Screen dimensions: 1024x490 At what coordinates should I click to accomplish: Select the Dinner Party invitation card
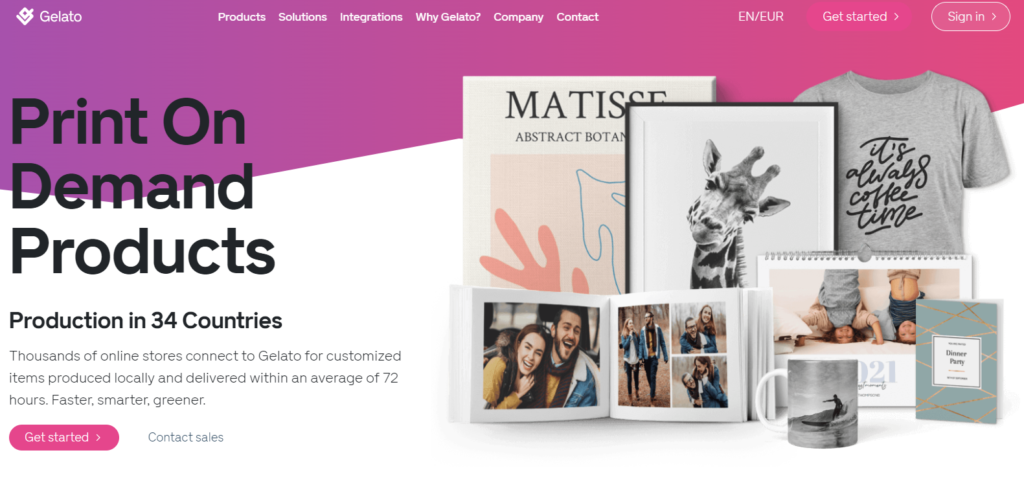coord(957,361)
